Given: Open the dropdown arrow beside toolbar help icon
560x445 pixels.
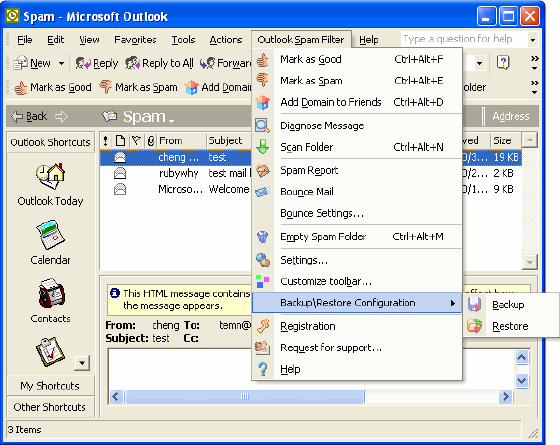Looking at the screenshot, I should pyautogui.click(x=479, y=64).
